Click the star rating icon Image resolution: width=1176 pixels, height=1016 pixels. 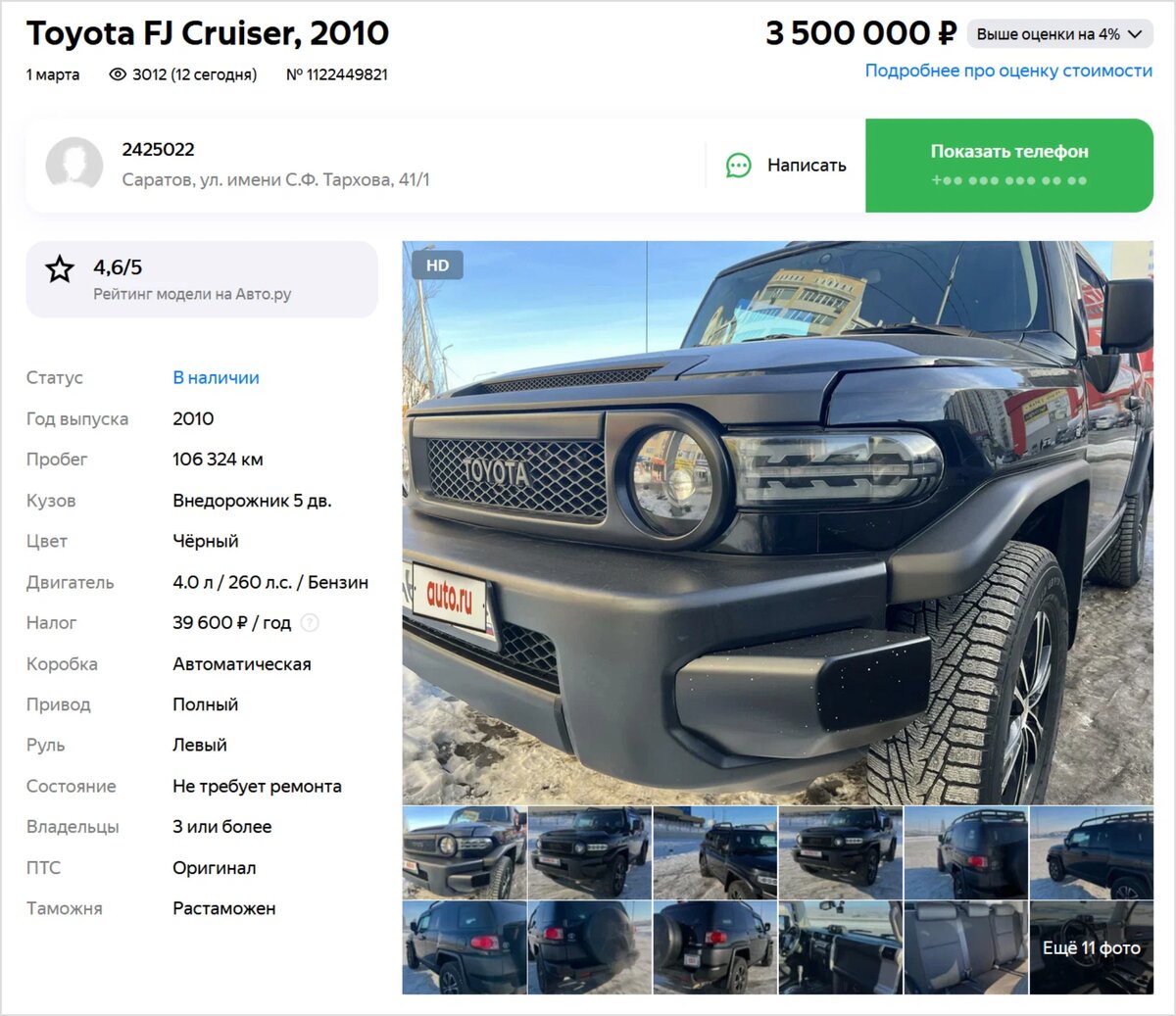60,268
